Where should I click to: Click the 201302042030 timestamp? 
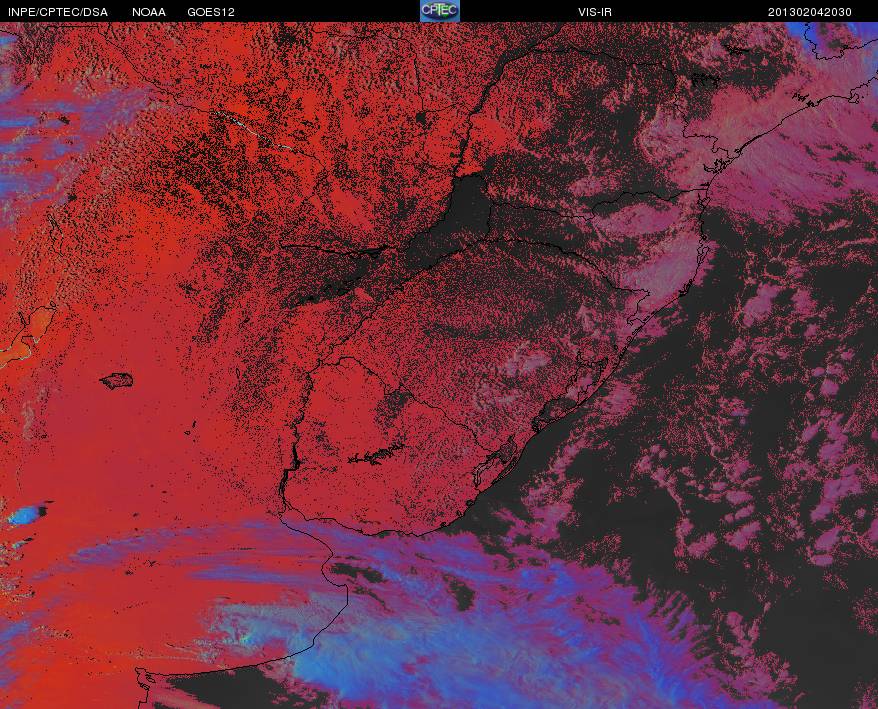pos(810,12)
